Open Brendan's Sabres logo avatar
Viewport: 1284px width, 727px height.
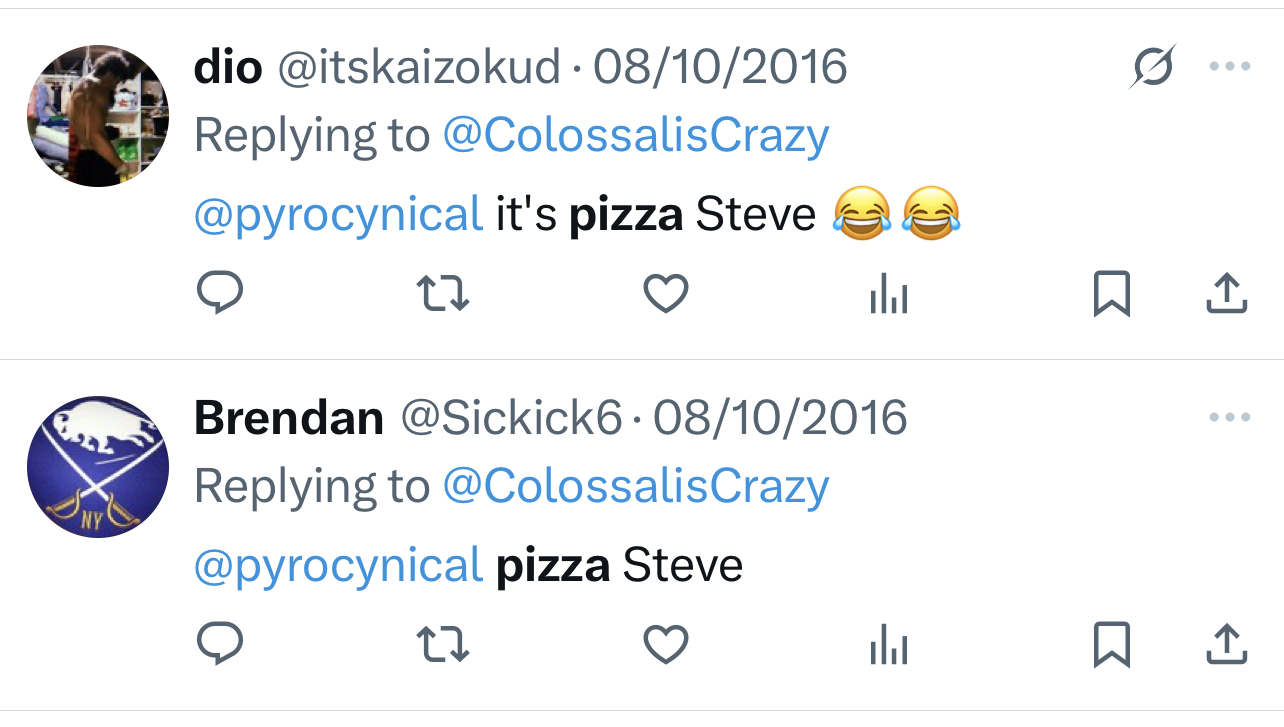point(98,466)
